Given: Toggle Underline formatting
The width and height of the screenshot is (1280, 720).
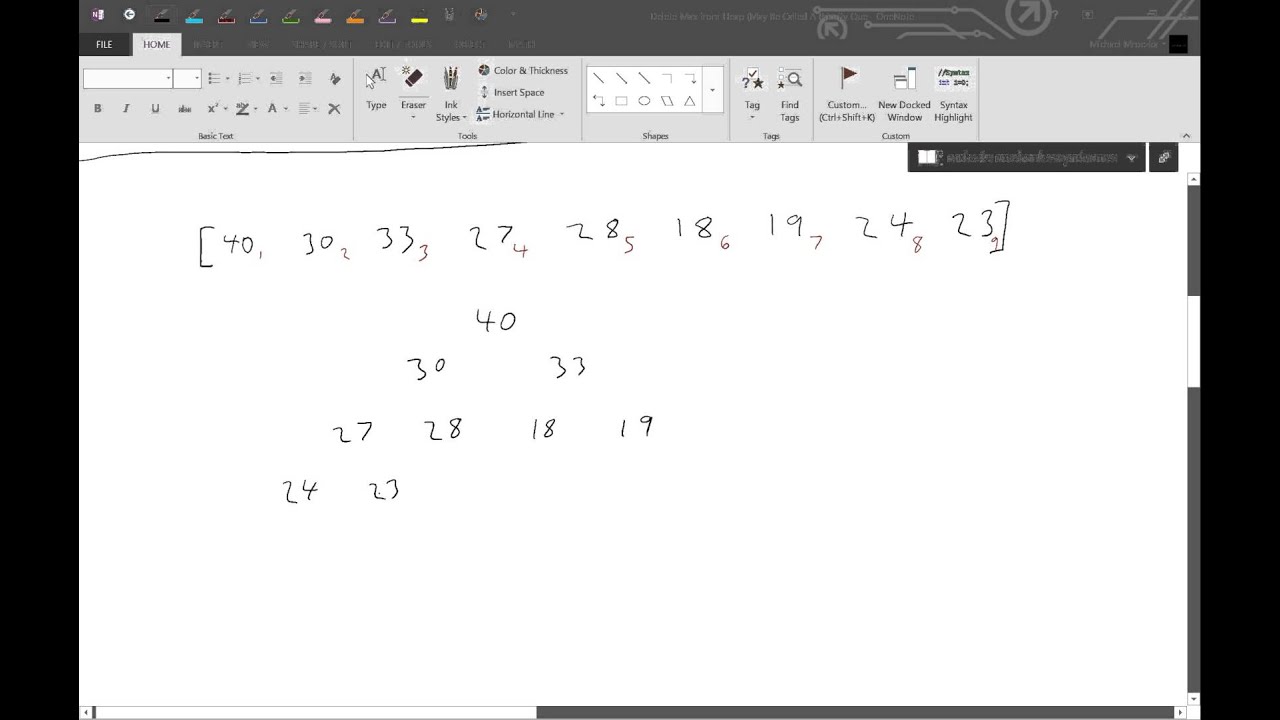Looking at the screenshot, I should coord(155,108).
